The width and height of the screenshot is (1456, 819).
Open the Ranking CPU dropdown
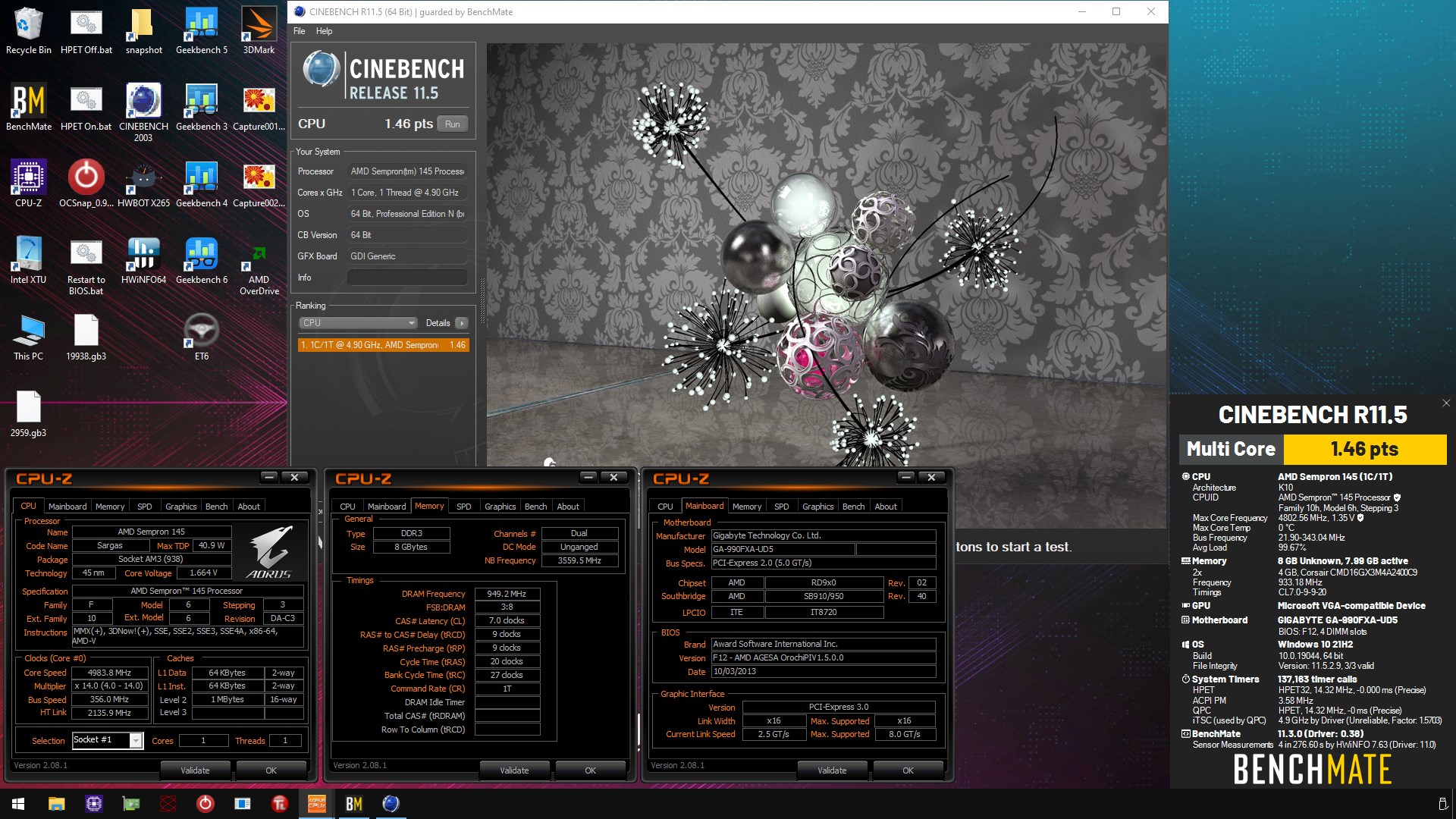pos(359,323)
